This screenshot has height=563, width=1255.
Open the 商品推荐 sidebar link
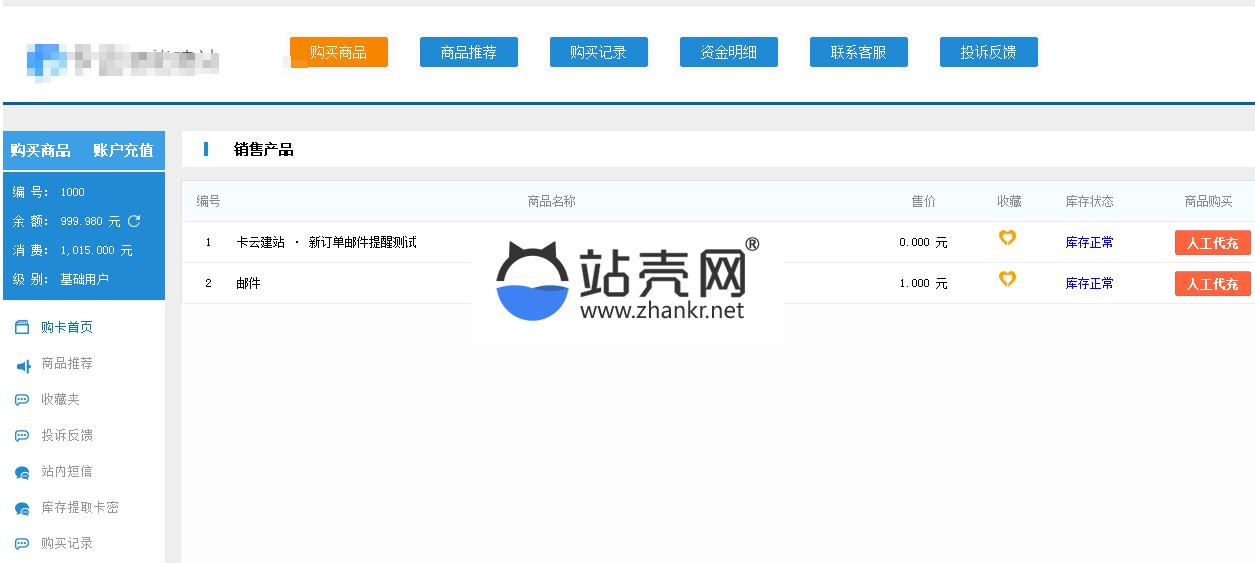tap(67, 363)
